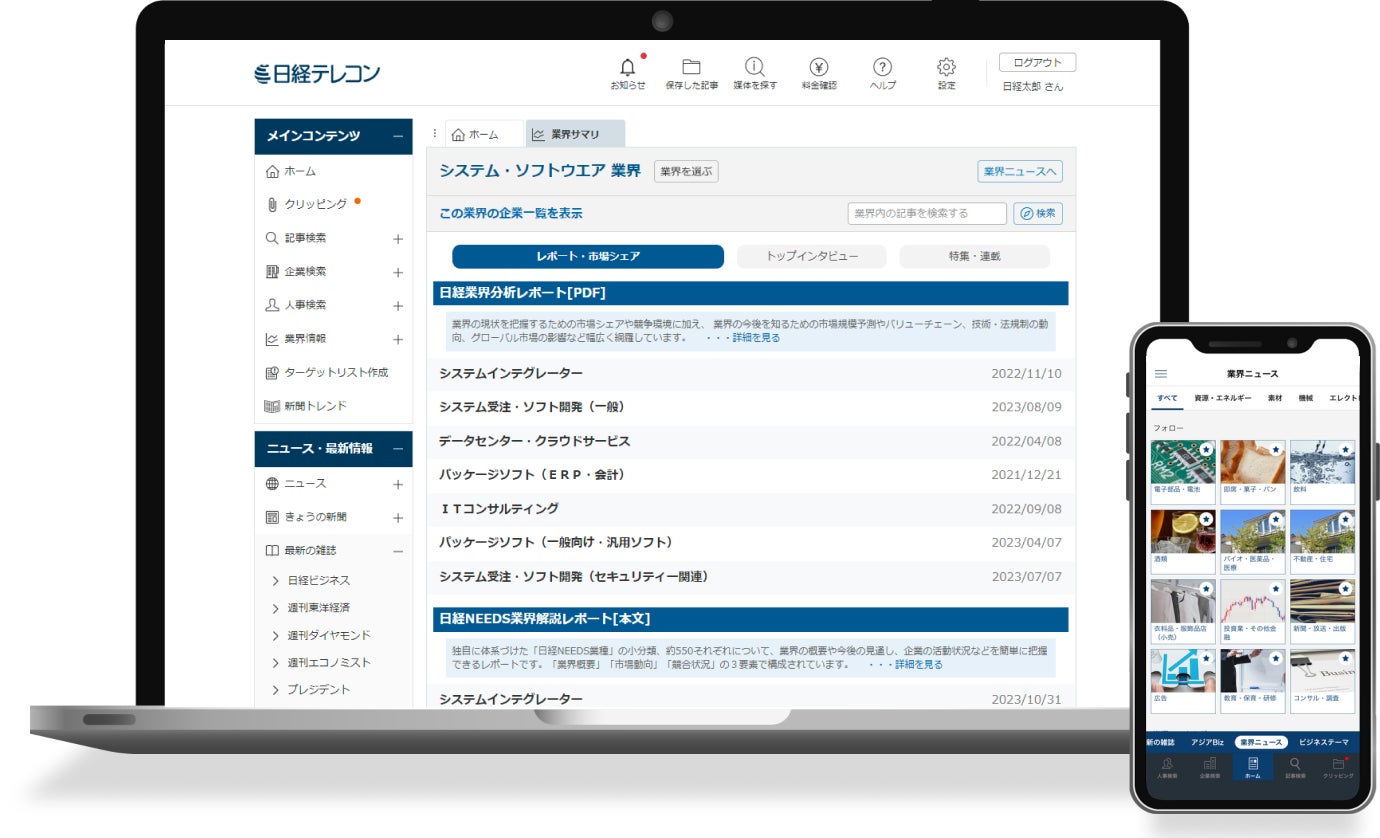Image resolution: width=1380 pixels, height=838 pixels.
Task: Expand 企業検索 with its plus sign
Action: tap(398, 272)
